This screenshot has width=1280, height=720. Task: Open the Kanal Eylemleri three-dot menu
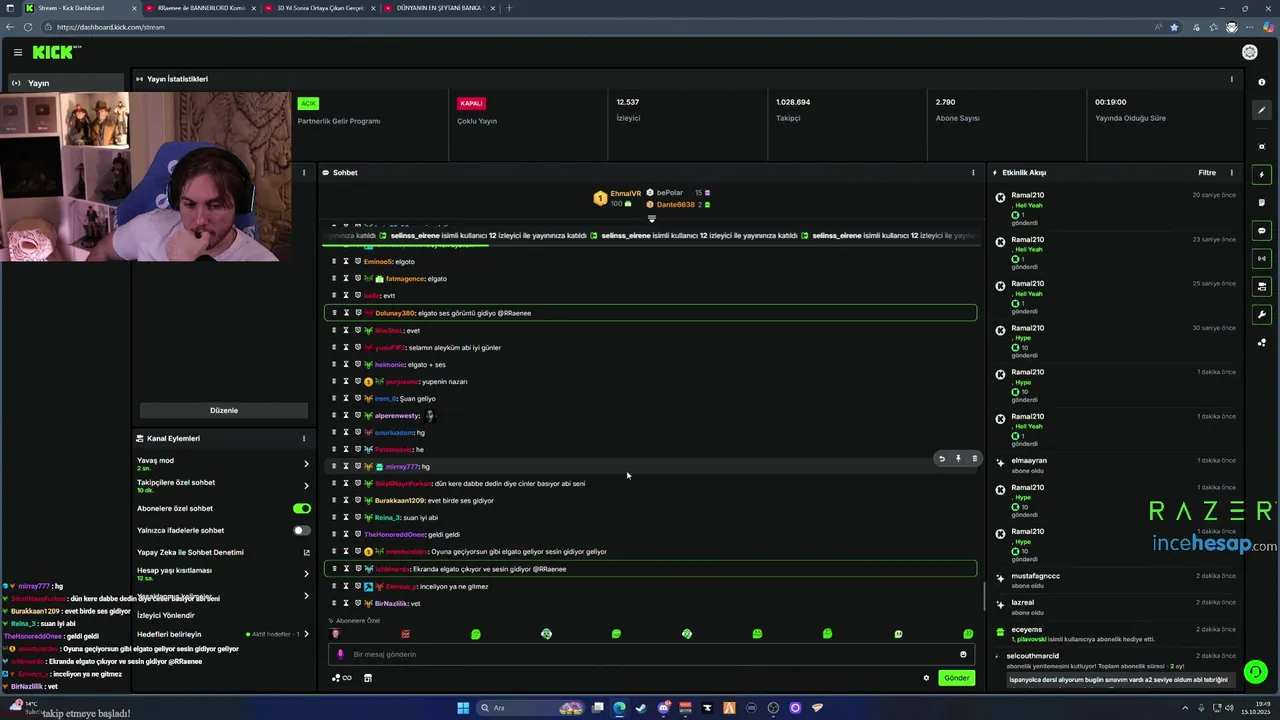click(304, 439)
